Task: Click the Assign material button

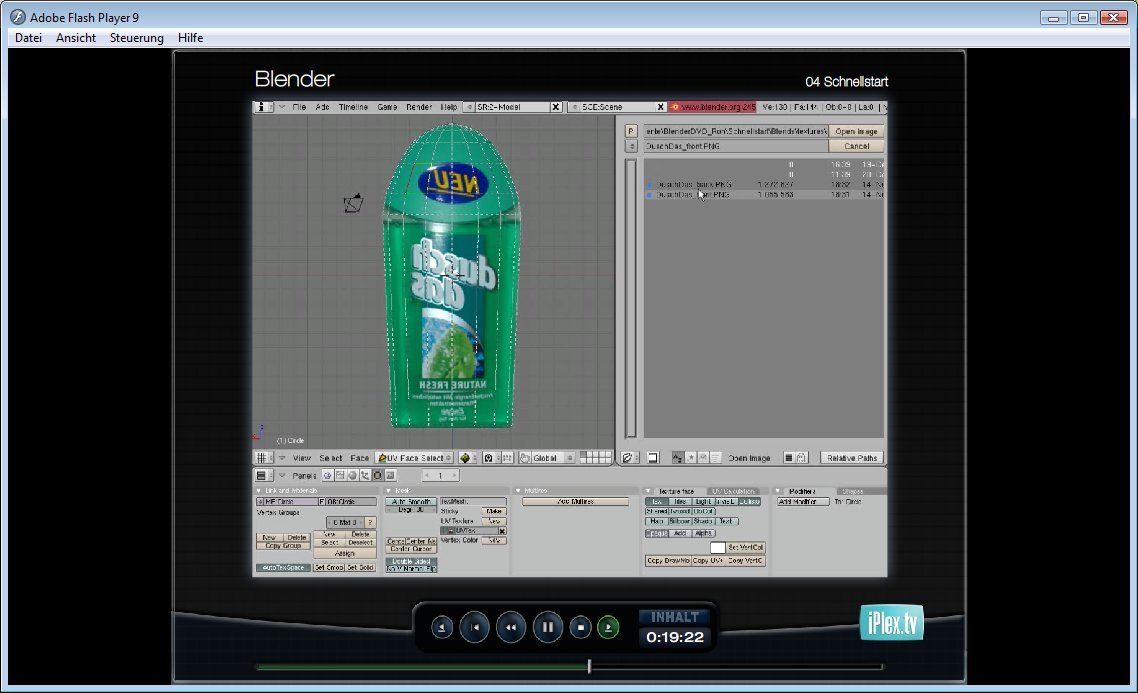Action: (345, 553)
